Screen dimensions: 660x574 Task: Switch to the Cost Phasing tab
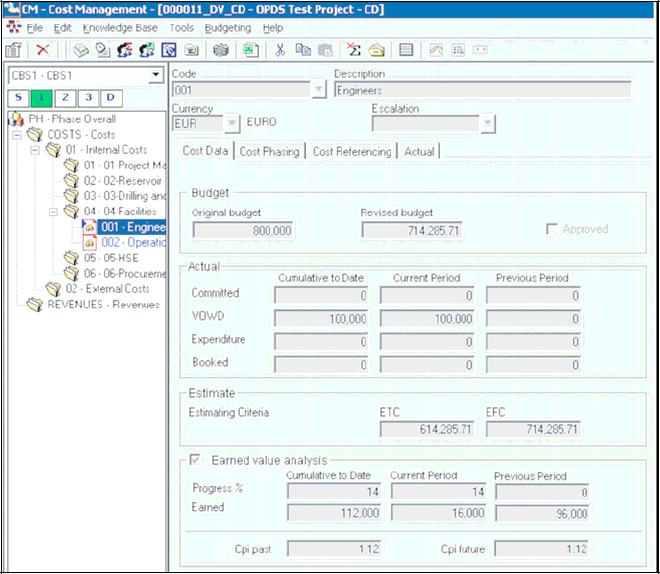coord(269,151)
